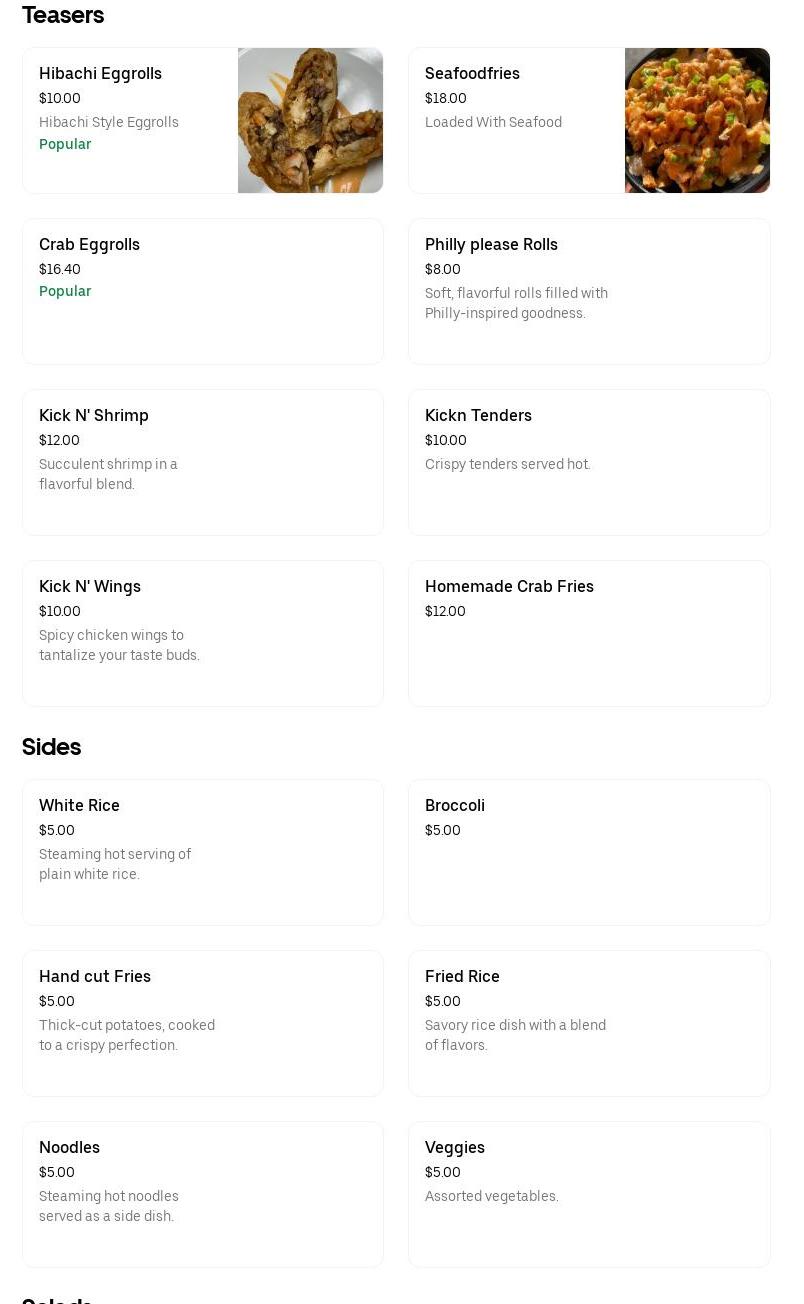Click the Popular label under Hibachi Eggrolls
Screen dimensions: 804x1304
(x=65, y=144)
